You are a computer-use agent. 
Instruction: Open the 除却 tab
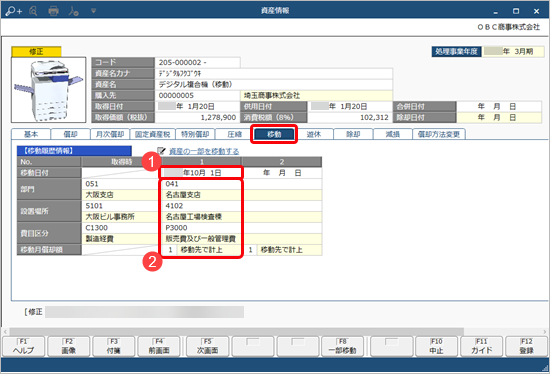click(353, 134)
